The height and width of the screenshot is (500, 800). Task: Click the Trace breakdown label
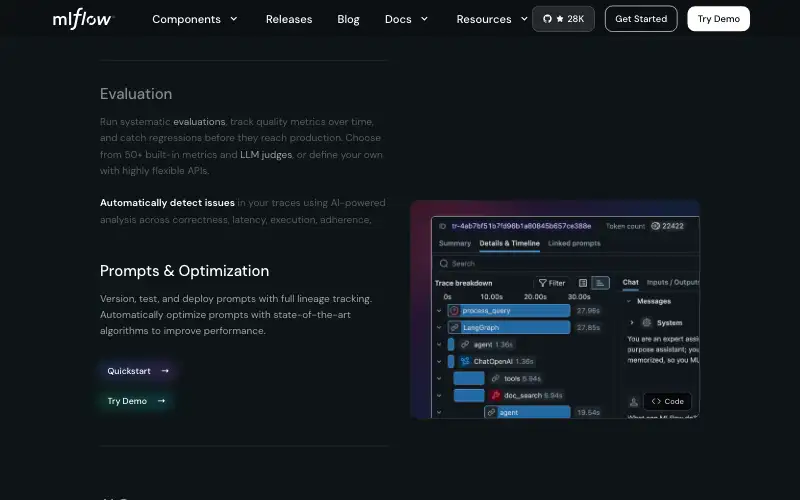[463, 283]
